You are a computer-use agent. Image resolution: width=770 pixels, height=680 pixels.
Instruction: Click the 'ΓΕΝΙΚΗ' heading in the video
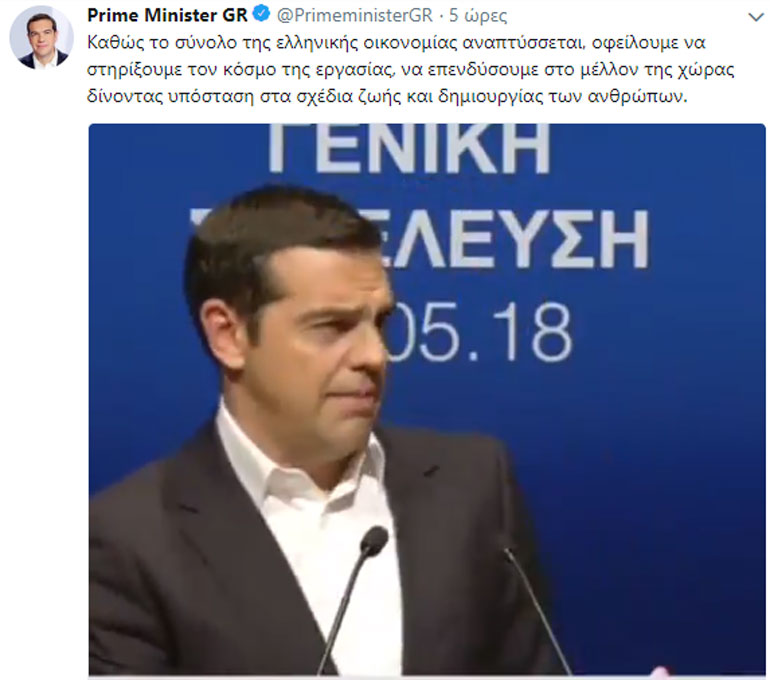(x=409, y=148)
